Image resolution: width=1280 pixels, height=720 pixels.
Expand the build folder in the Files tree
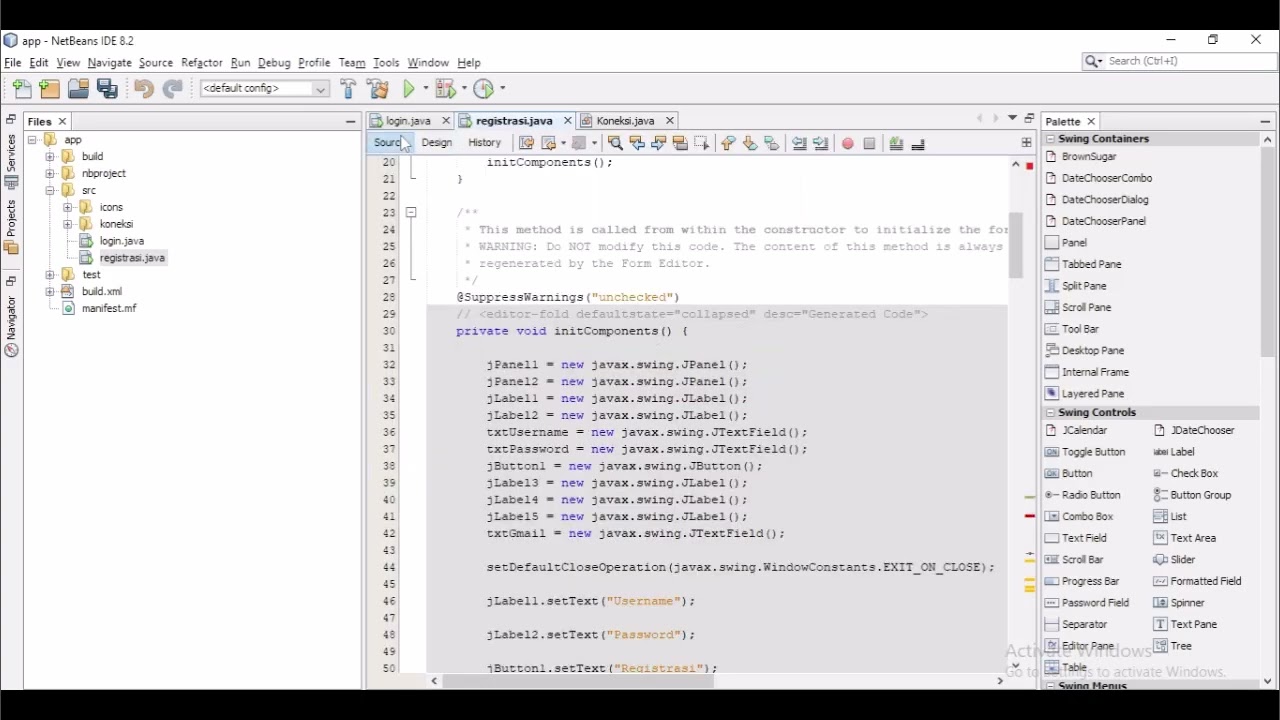[50, 157]
